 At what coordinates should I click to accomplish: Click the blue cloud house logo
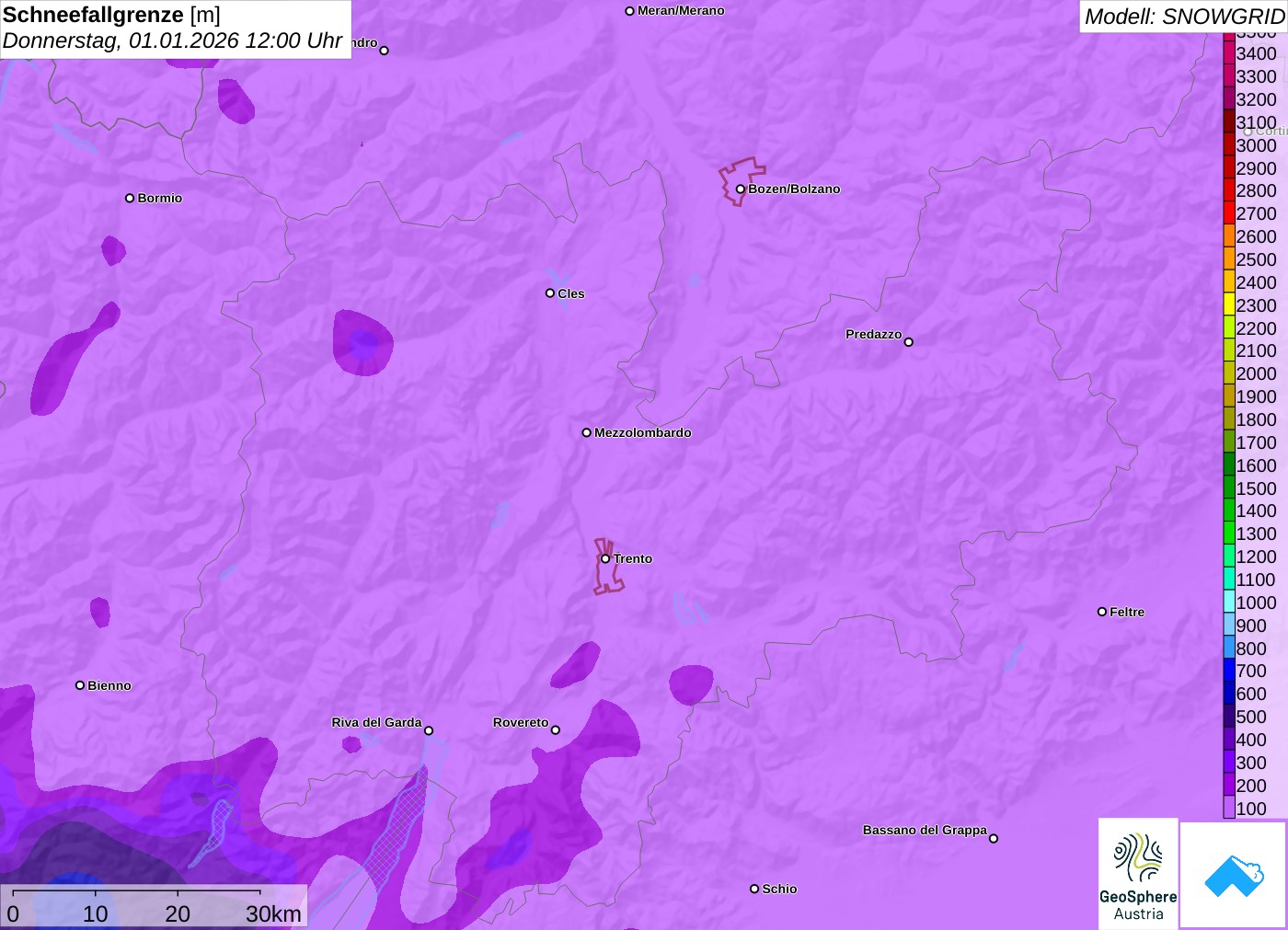tap(1234, 874)
